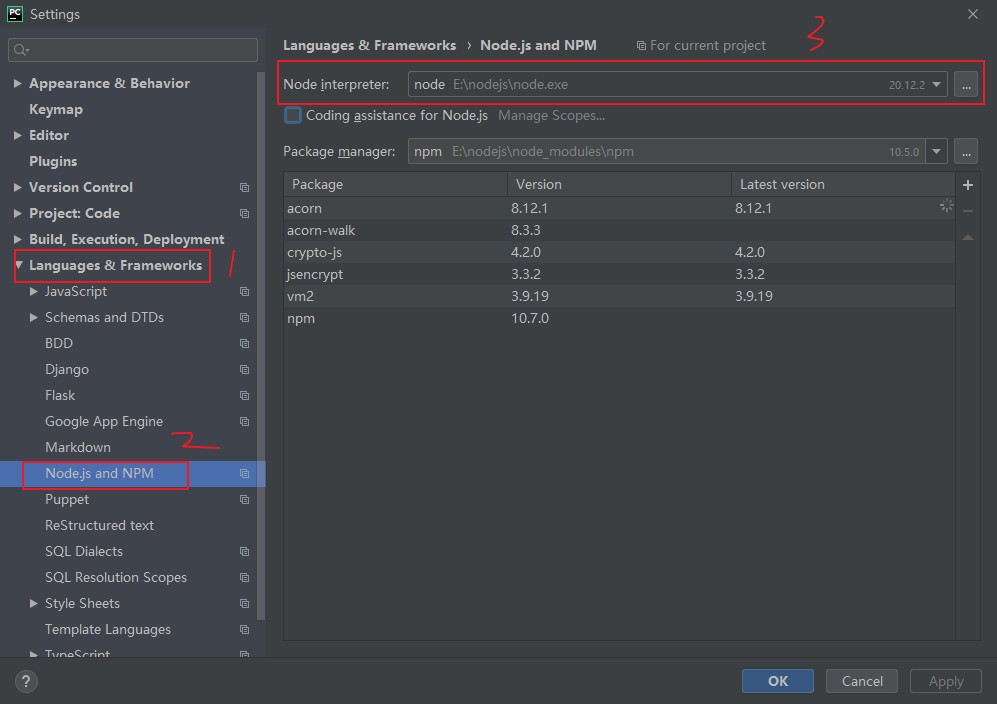The height and width of the screenshot is (704, 997).
Task: Click the Node interpreter path field
Action: [x=677, y=85]
